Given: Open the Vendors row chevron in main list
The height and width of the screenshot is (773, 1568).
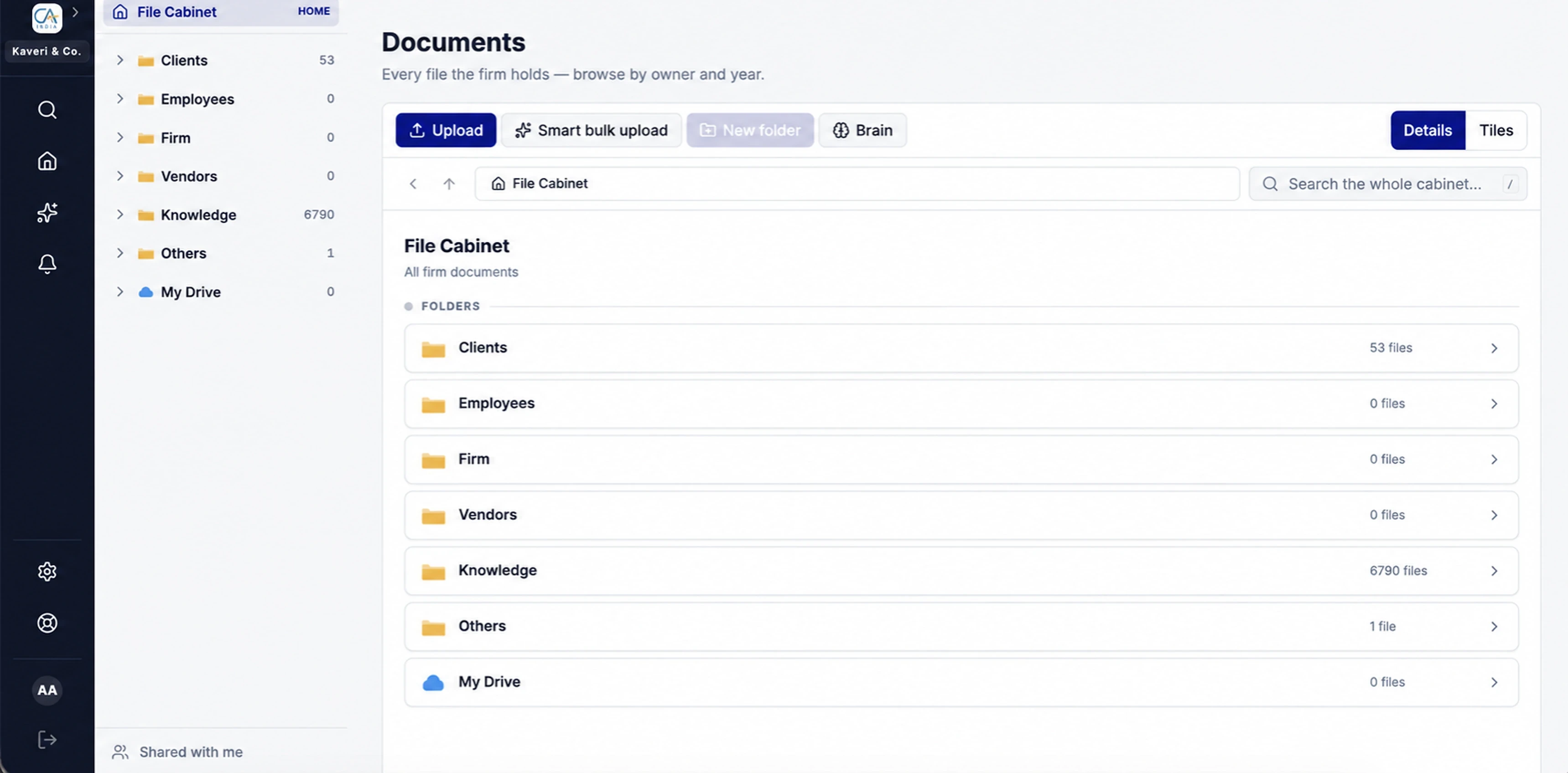Looking at the screenshot, I should 1495,515.
